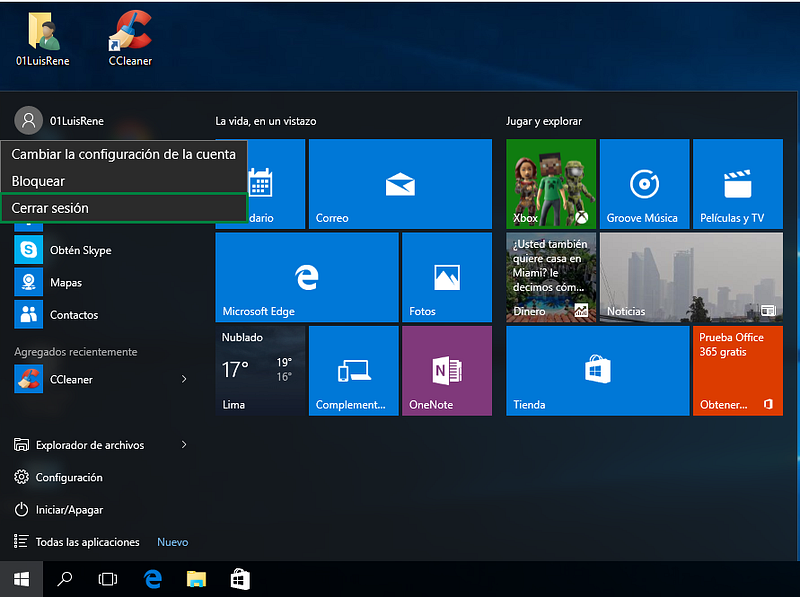Screen dimensions: 800x597
Task: Open taskbar search magnifier
Action: point(64,579)
